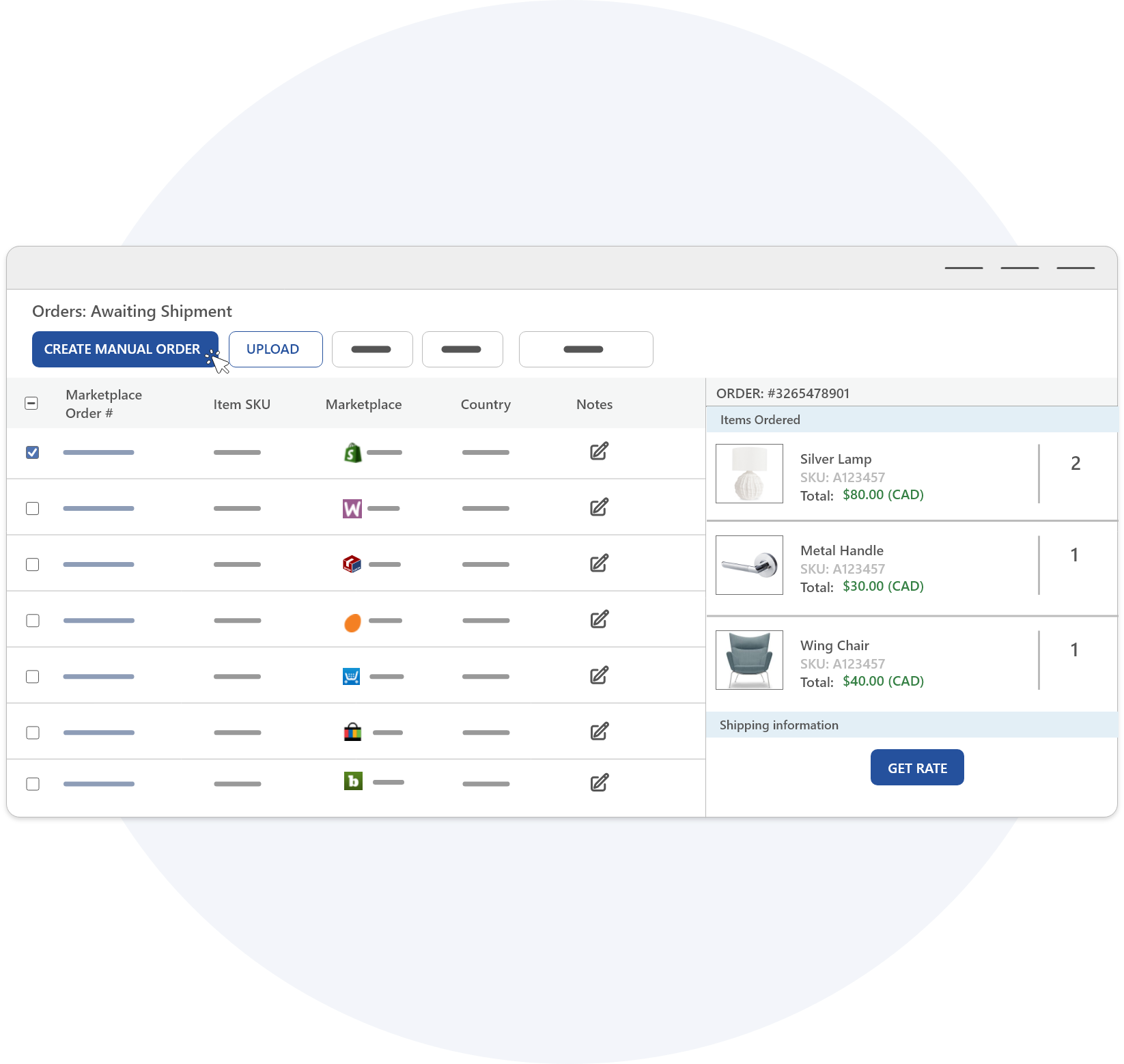Open the Silver Lamp product thumbnail
This screenshot has width=1124, height=1064.
(749, 473)
